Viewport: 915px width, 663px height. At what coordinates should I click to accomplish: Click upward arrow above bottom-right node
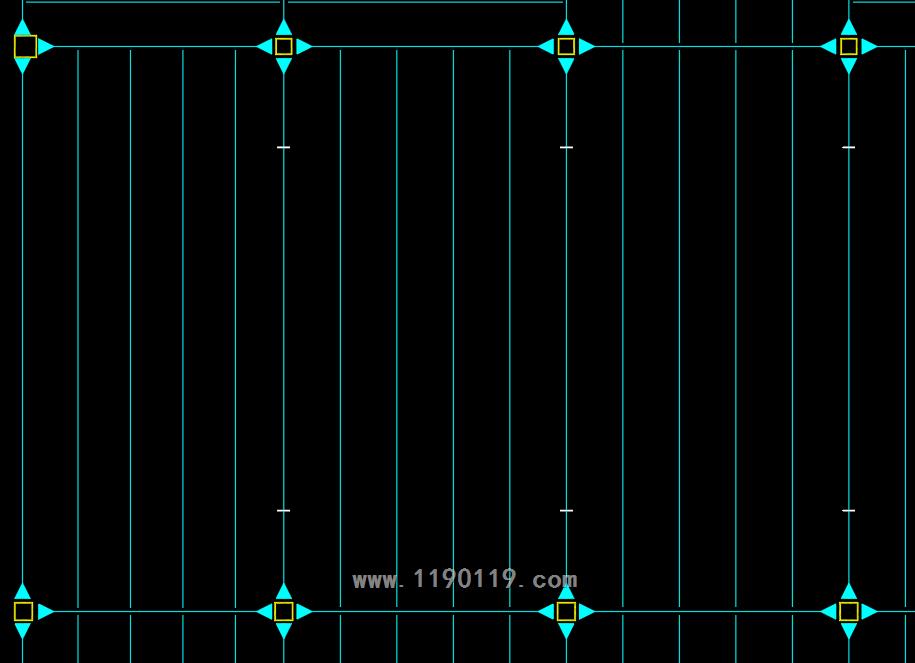pyautogui.click(x=848, y=591)
